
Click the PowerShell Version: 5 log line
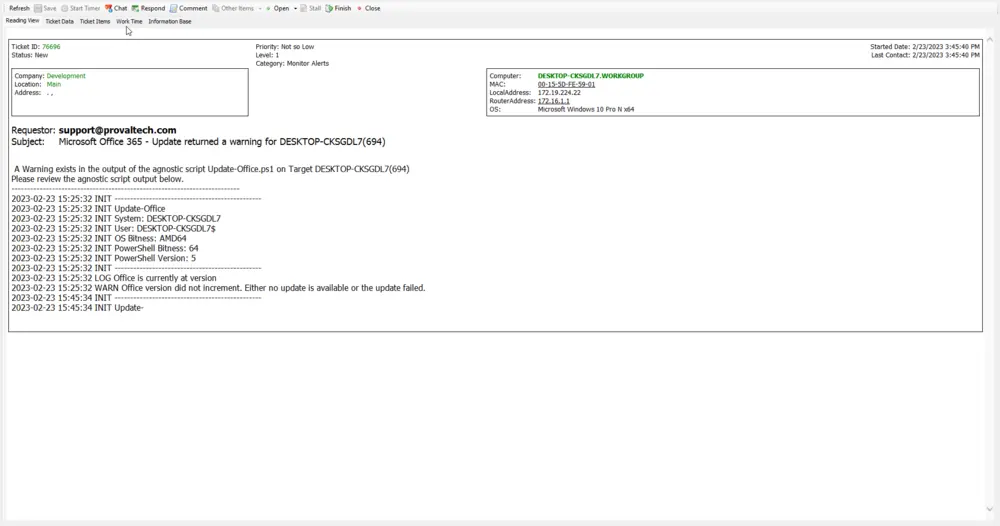pyautogui.click(x=103, y=258)
